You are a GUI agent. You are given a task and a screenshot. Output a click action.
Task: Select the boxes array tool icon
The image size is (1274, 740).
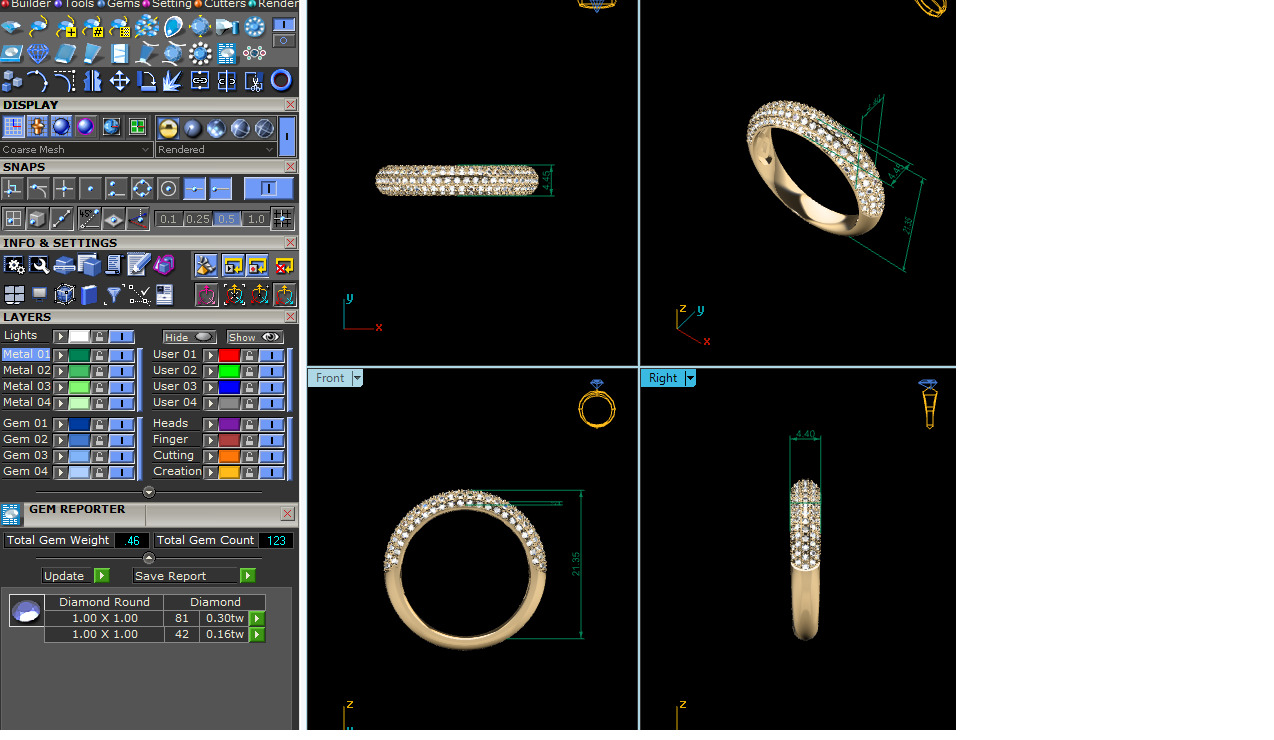tap(11, 81)
